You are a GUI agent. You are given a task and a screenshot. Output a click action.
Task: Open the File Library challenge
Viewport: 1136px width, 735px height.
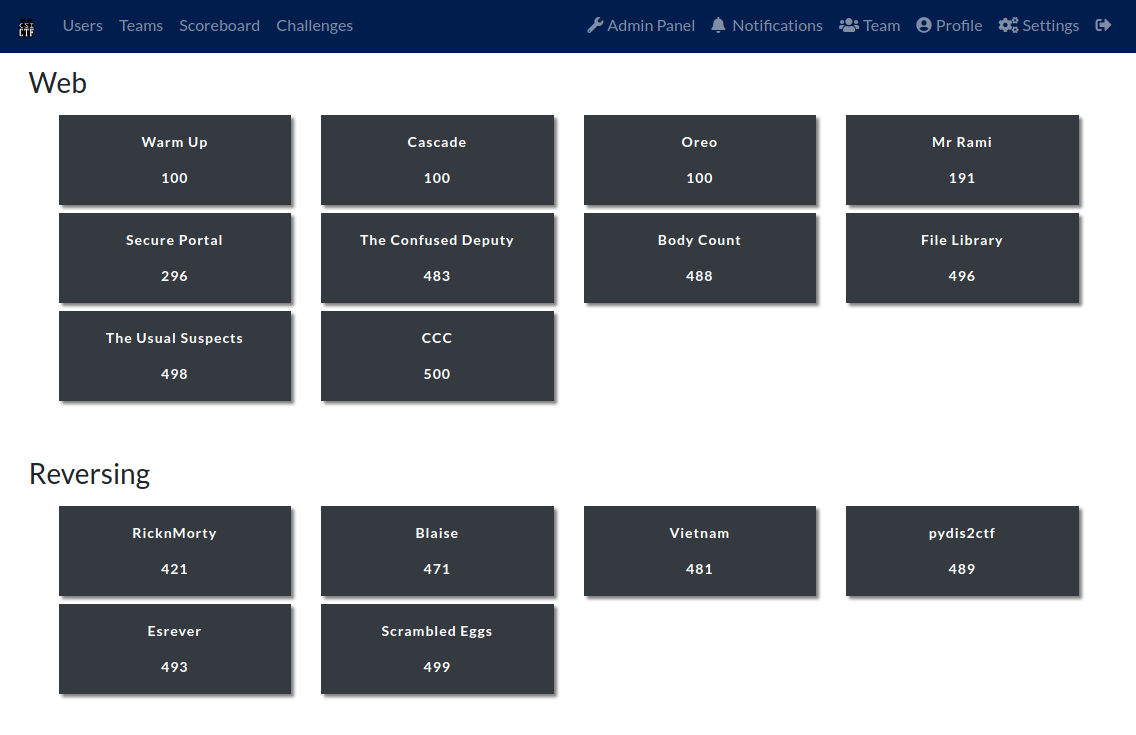click(962, 258)
